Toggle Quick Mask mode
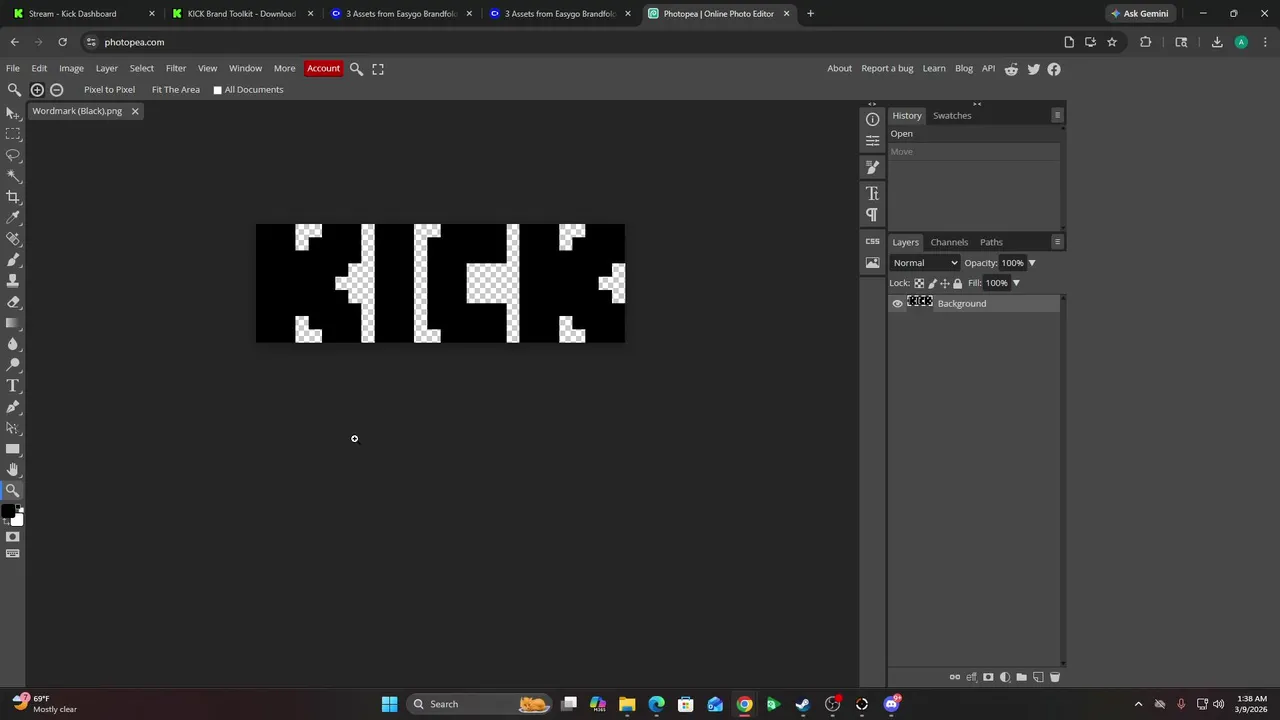This screenshot has width=1280, height=720. pos(13,537)
